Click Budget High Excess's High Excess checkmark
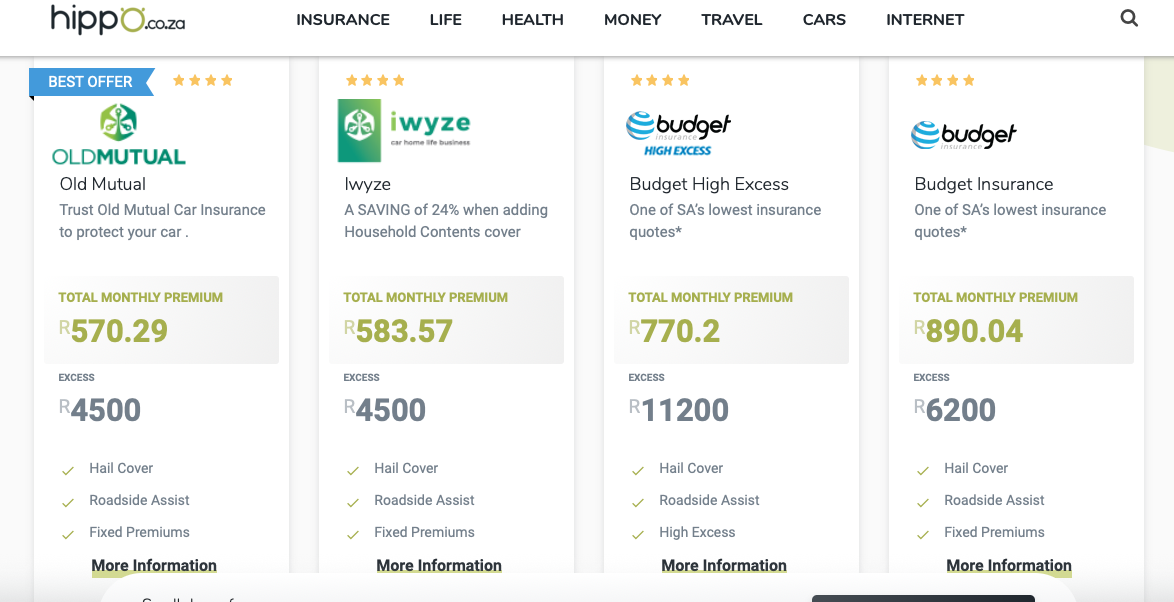The width and height of the screenshot is (1174, 602). [638, 534]
